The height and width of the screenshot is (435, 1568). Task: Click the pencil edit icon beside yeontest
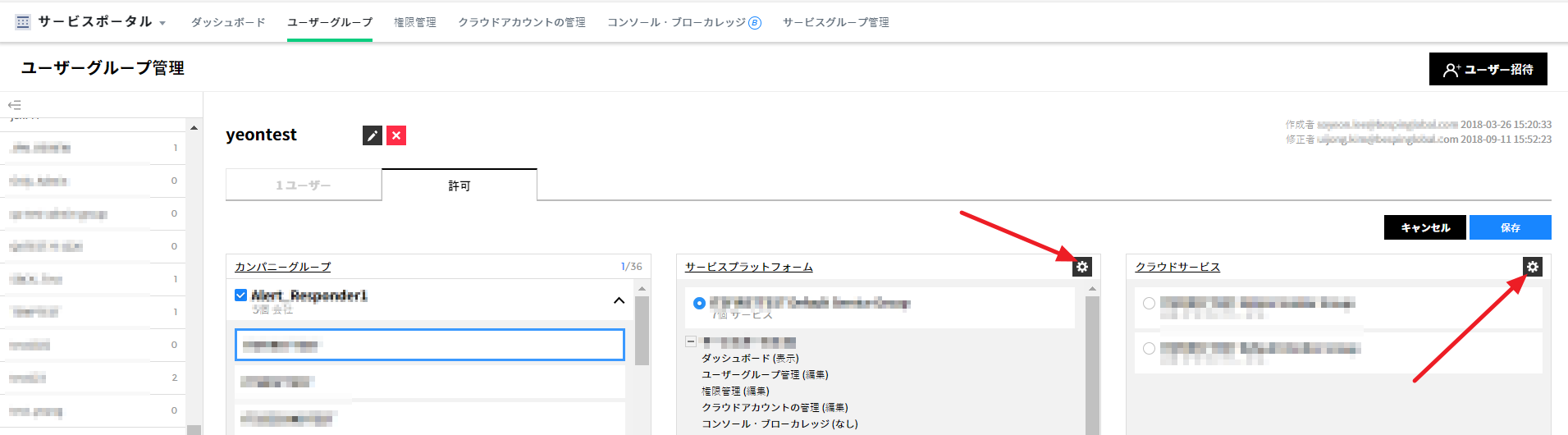(373, 135)
